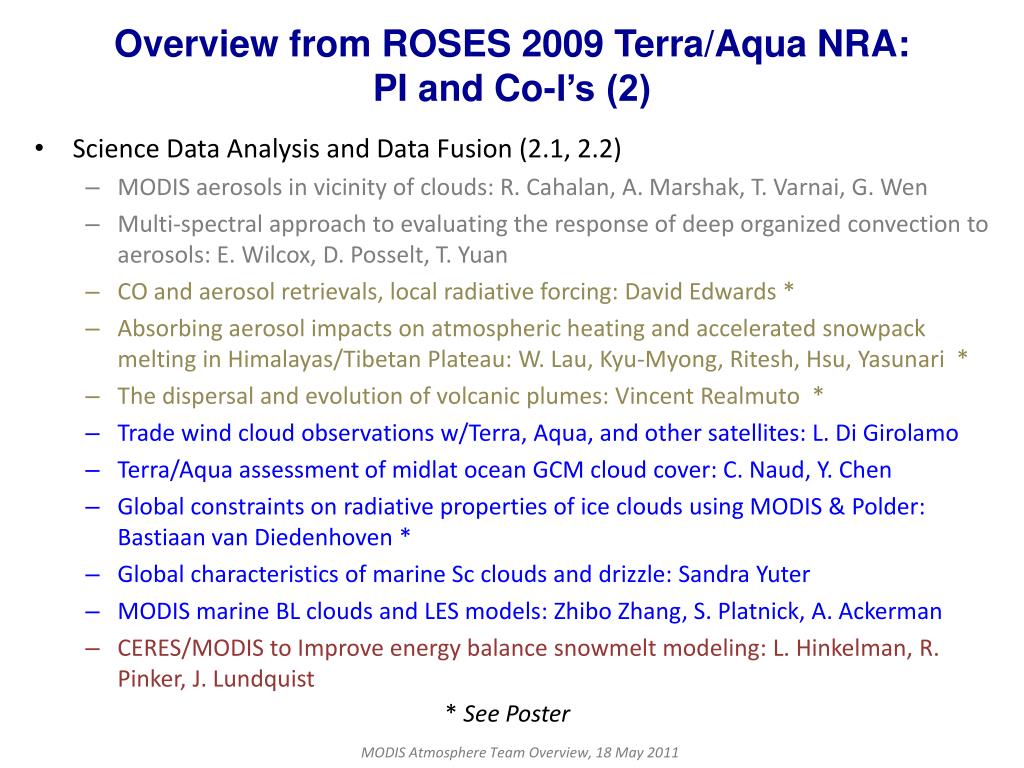This screenshot has height=768, width=1024.
Task: Click the names 'E. Wilcox, D. Posselt, T. Yuan'
Action: coord(362,255)
